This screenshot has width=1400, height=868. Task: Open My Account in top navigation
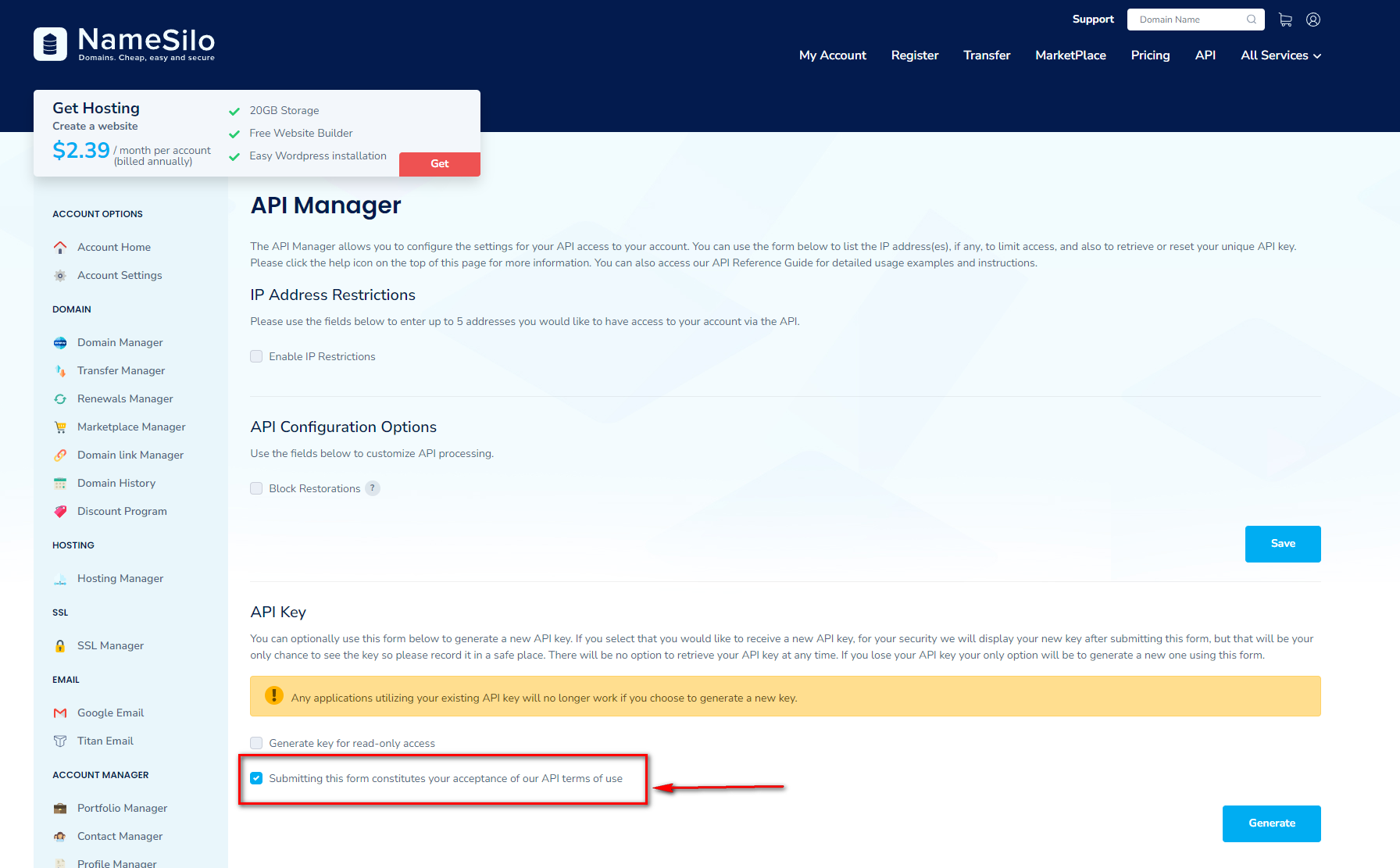[833, 55]
